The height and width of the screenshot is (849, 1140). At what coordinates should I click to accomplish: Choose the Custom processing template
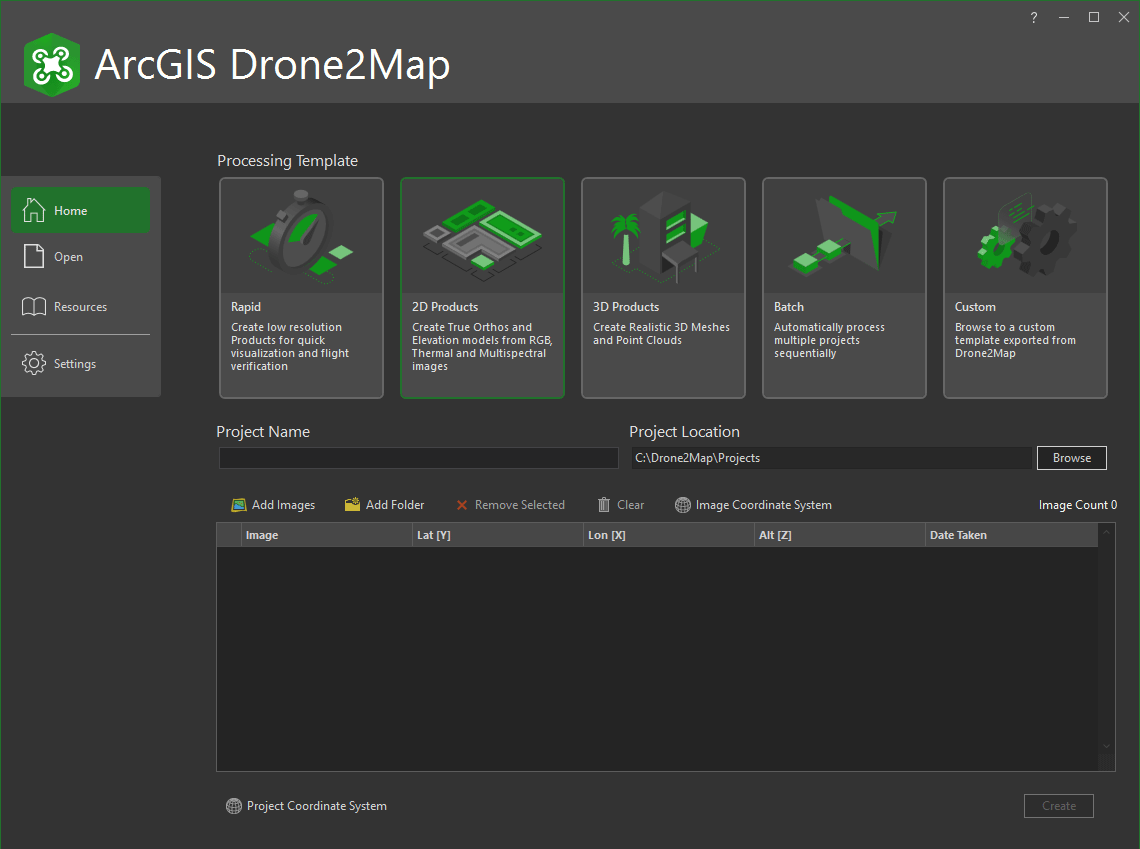(x=1025, y=288)
